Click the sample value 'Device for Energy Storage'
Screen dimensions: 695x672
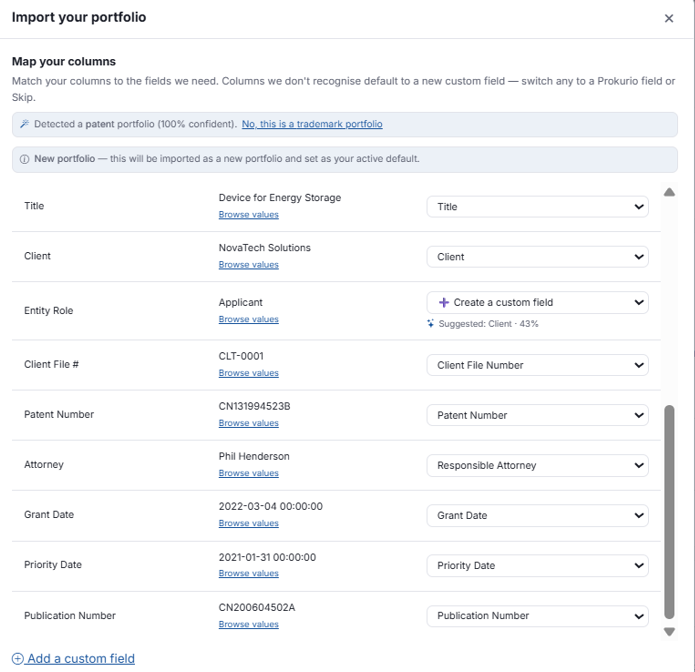[x=280, y=198]
